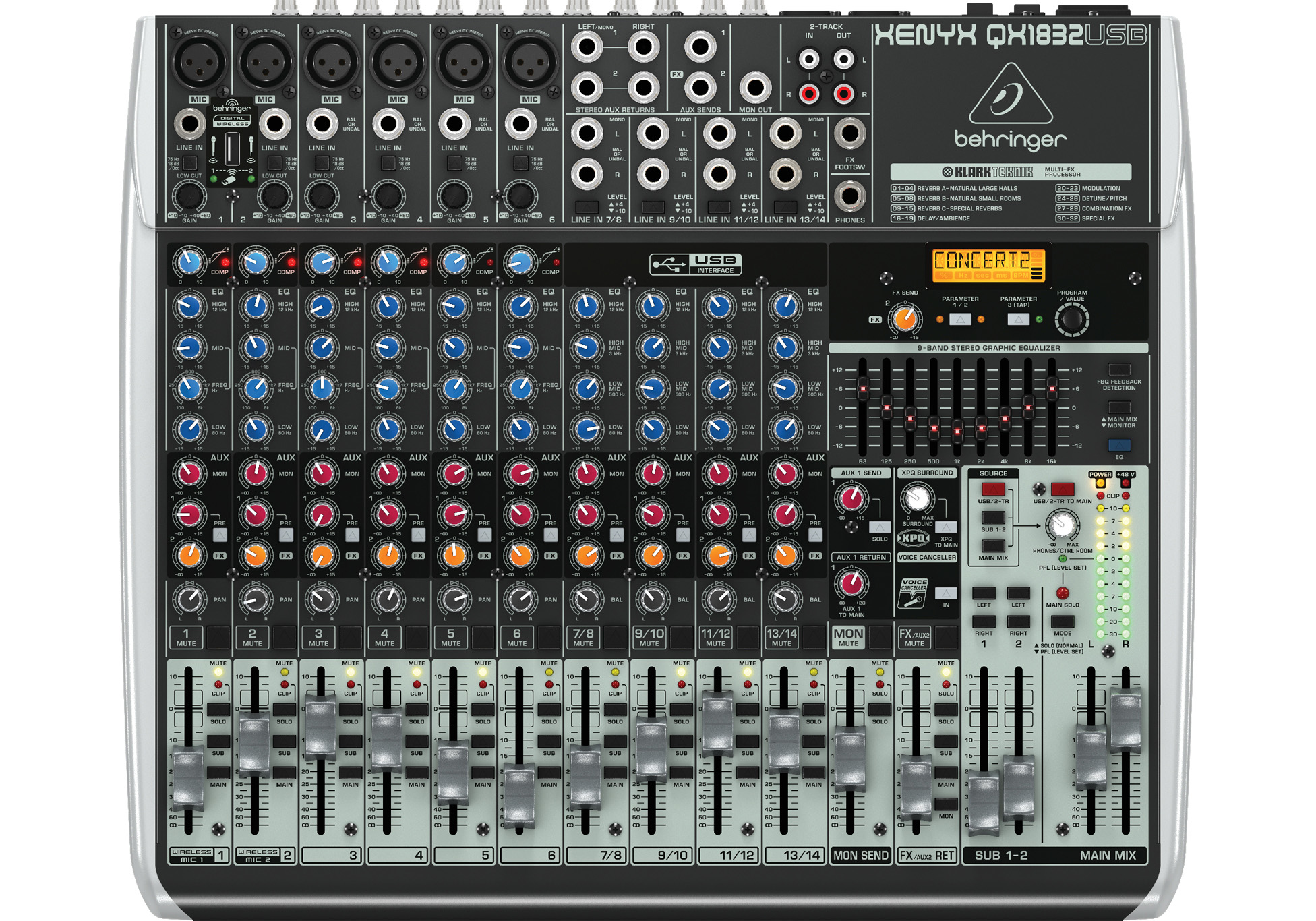Click the 2-Track IN left RCA jack

[809, 59]
